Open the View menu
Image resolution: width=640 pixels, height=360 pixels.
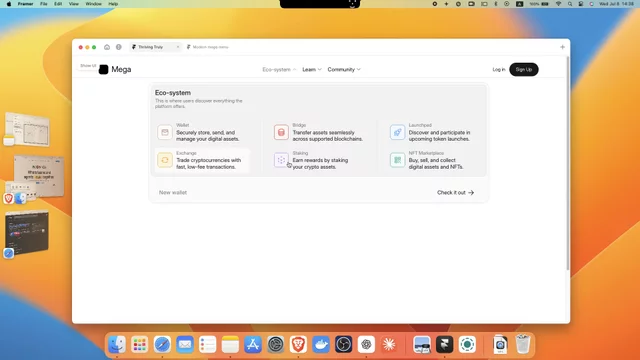coord(73,4)
